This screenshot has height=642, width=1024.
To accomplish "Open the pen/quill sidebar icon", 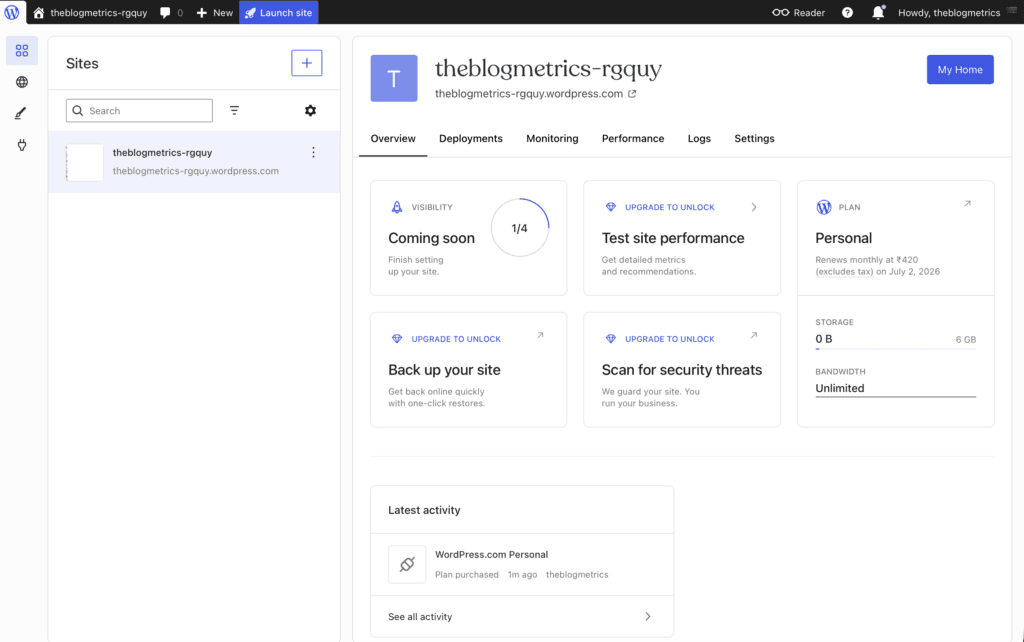I will 22,113.
